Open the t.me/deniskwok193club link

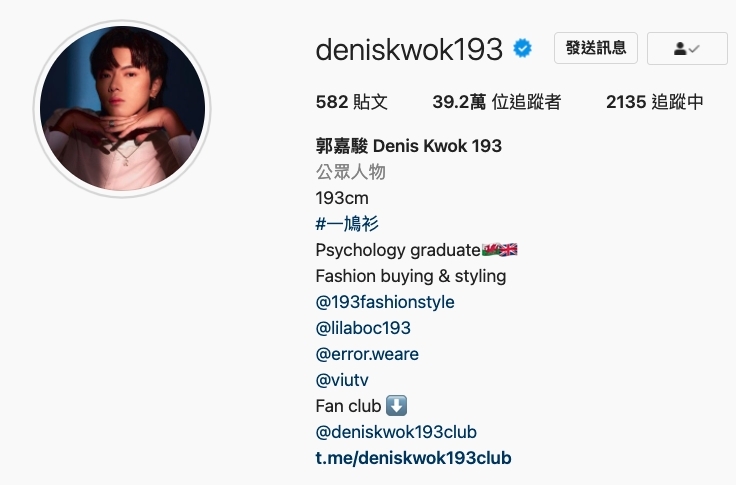(414, 458)
